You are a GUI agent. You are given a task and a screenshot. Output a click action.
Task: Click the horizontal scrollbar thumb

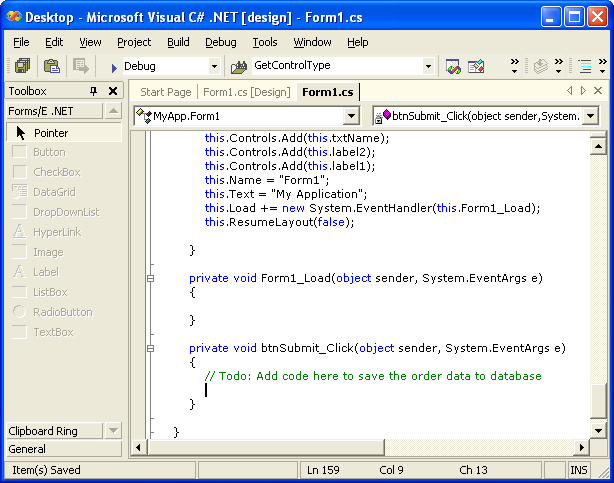(x=266, y=447)
